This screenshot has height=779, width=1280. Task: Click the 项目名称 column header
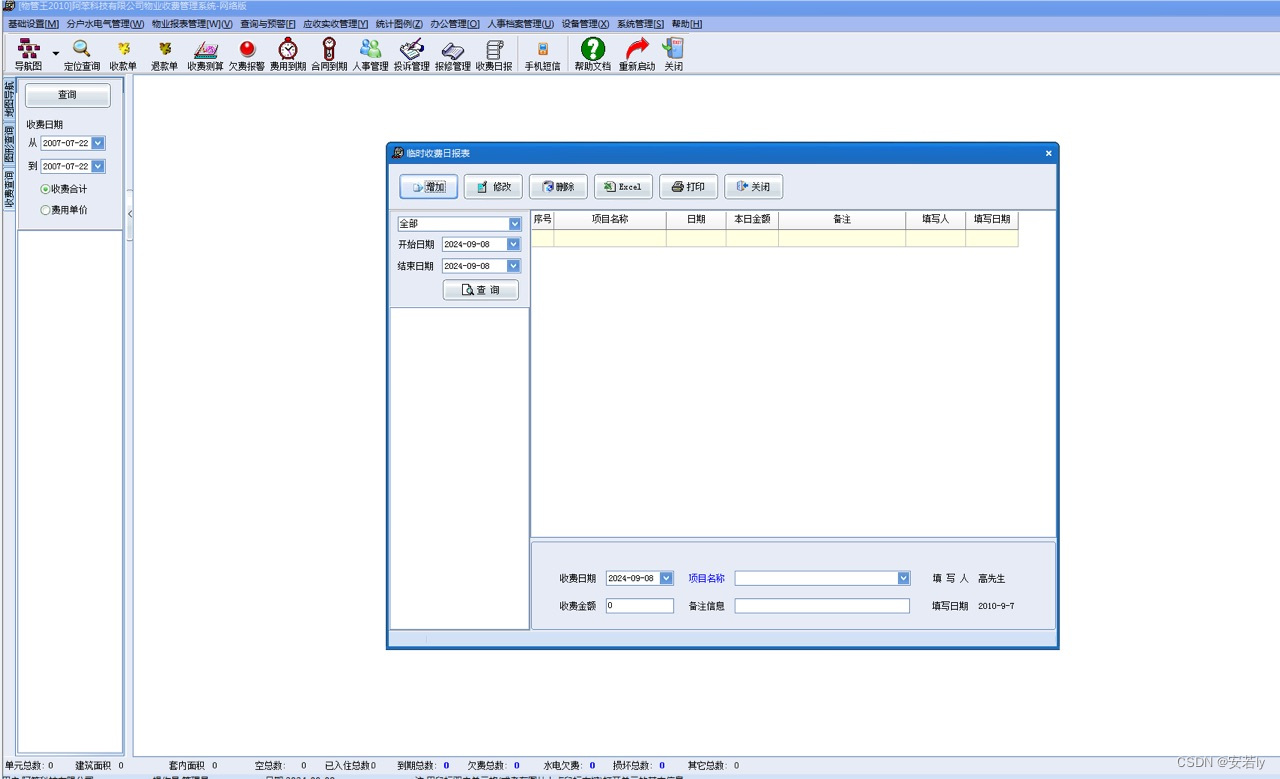pyautogui.click(x=610, y=219)
